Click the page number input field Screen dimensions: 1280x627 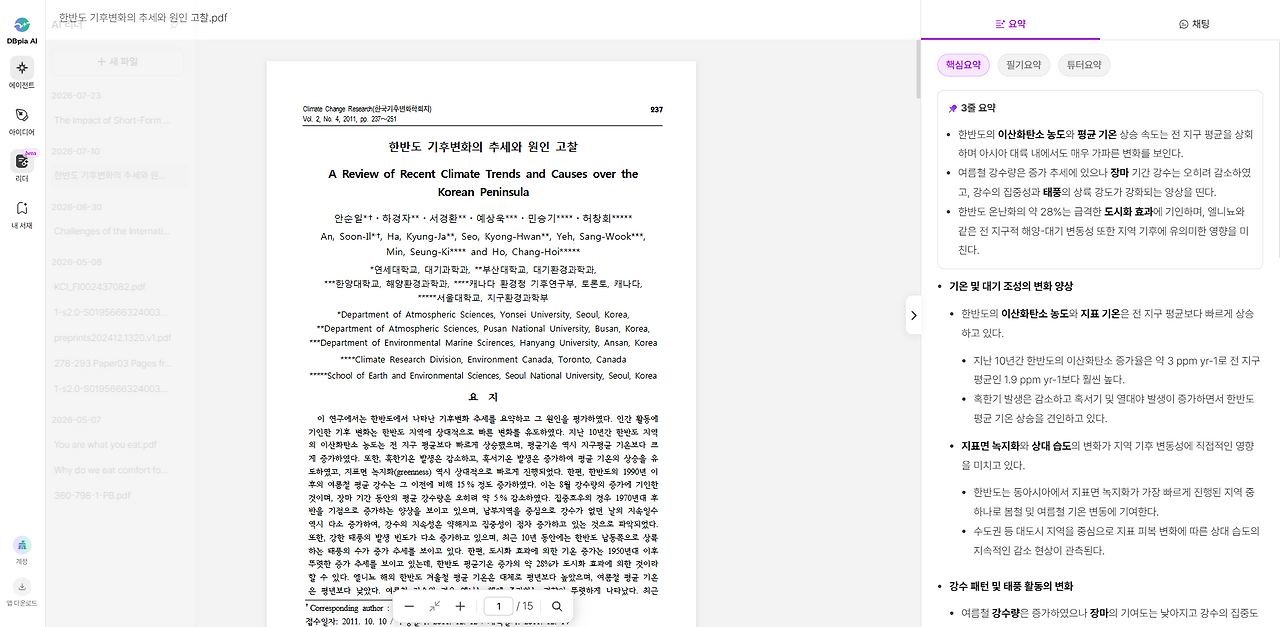[x=498, y=606]
